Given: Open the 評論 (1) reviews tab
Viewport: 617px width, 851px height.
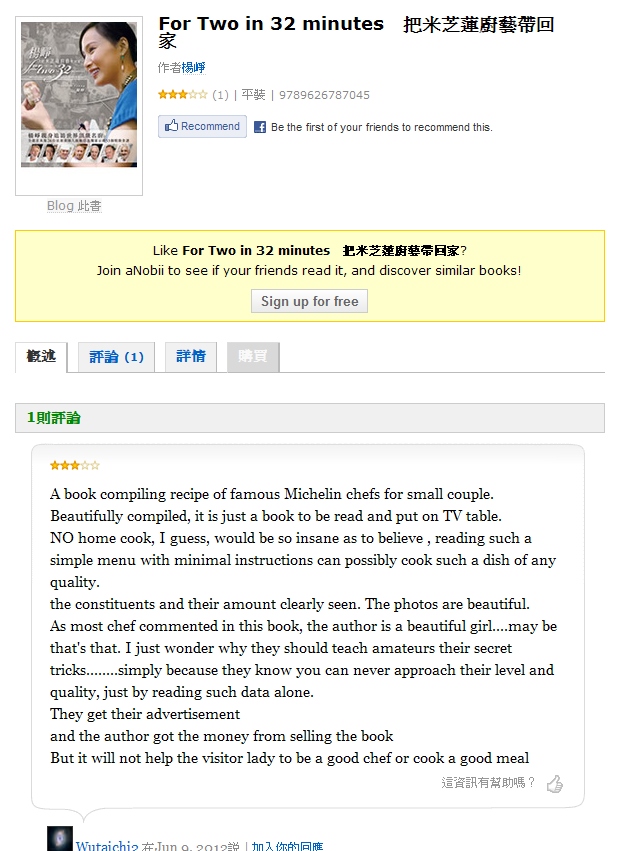Looking at the screenshot, I should pyautogui.click(x=116, y=357).
